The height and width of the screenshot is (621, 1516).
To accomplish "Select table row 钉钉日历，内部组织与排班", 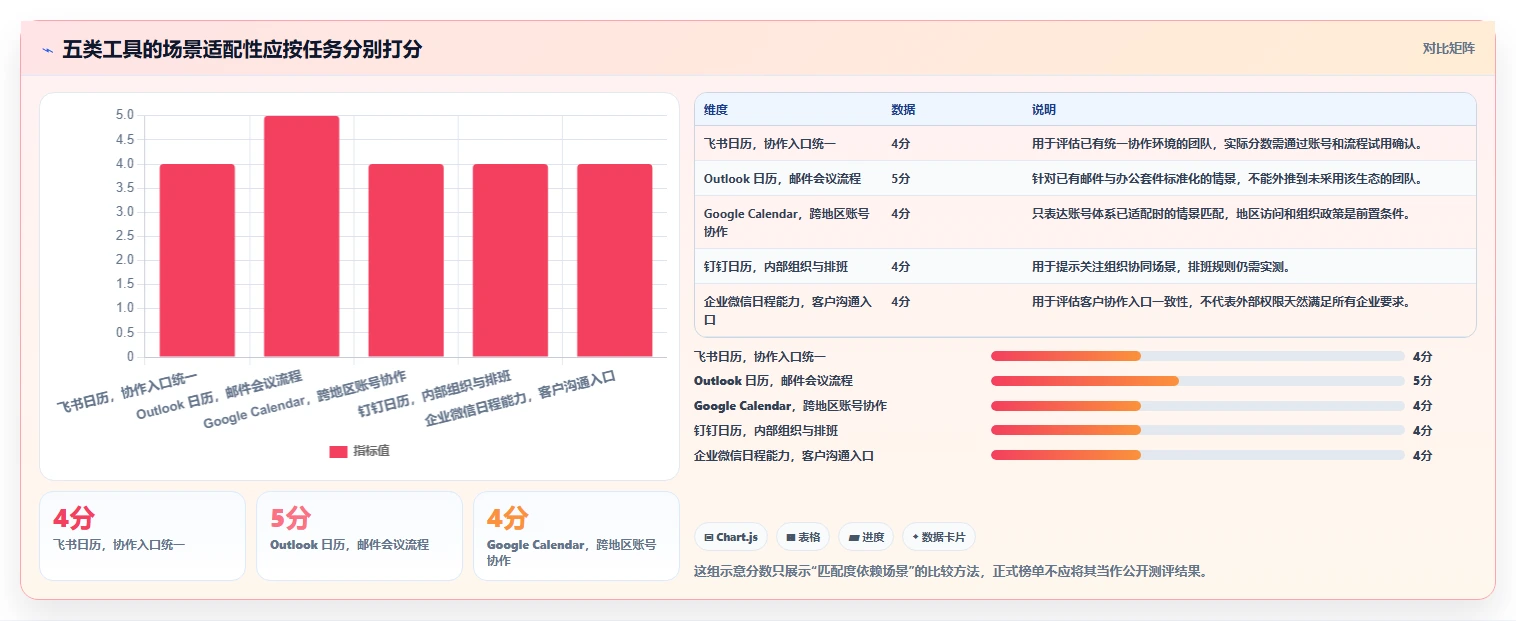I will [1085, 266].
